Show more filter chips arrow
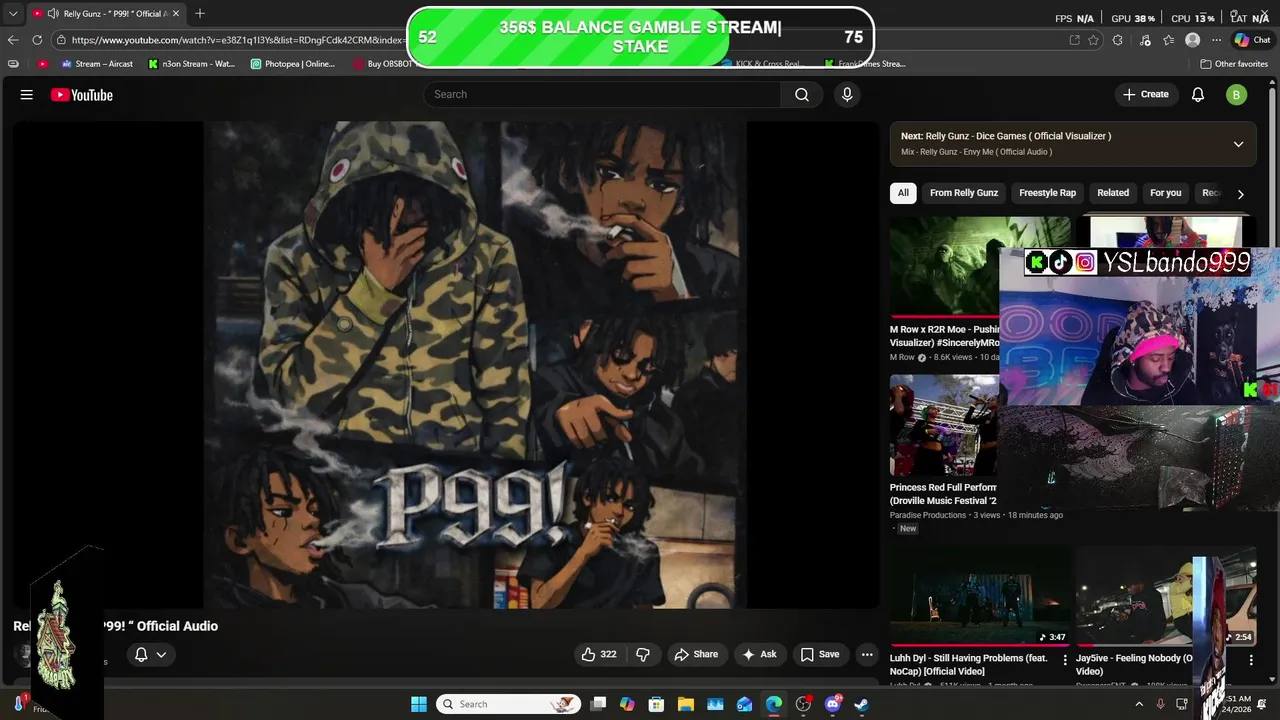 1240,194
